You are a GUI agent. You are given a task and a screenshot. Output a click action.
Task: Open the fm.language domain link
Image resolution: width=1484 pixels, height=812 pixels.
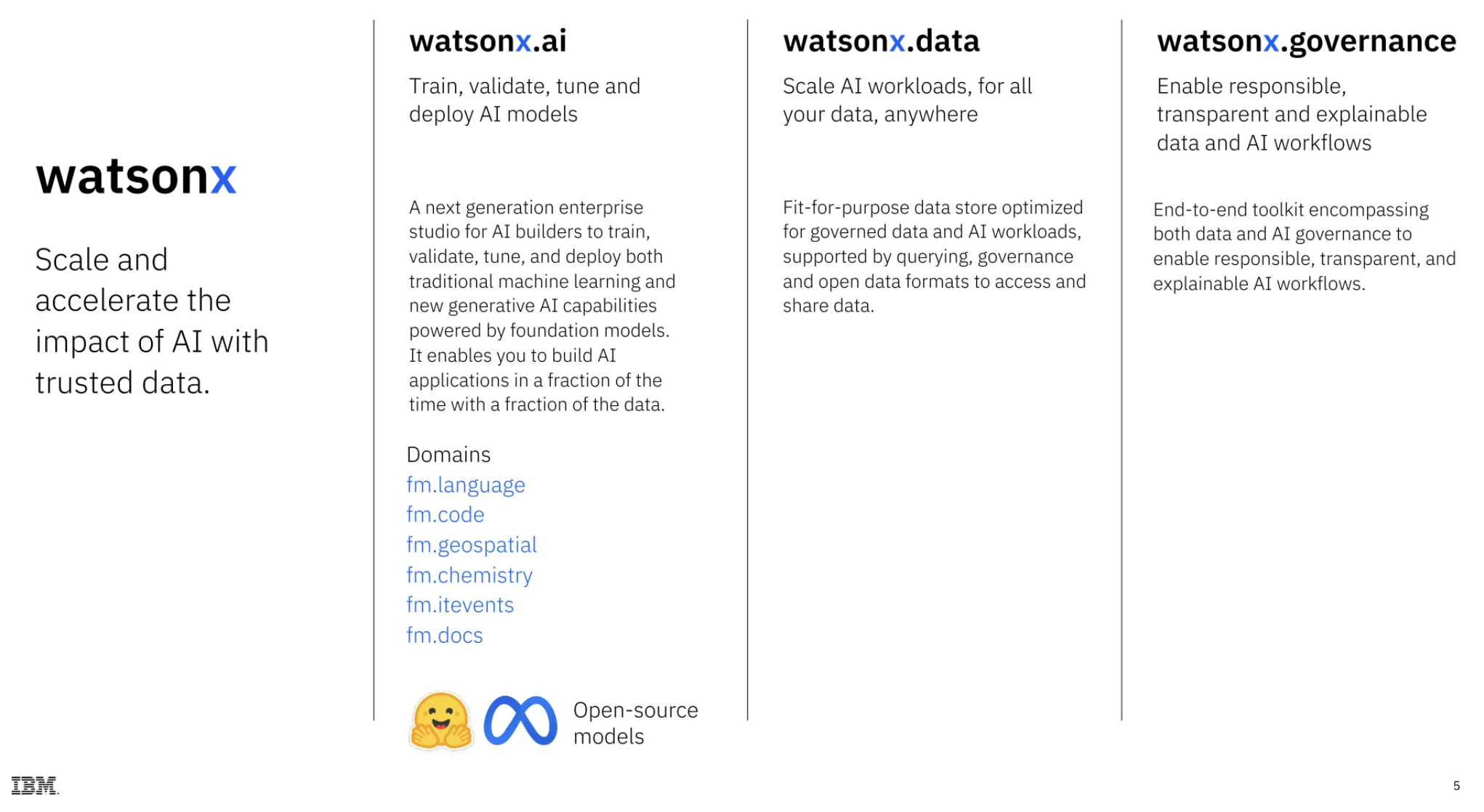(465, 485)
